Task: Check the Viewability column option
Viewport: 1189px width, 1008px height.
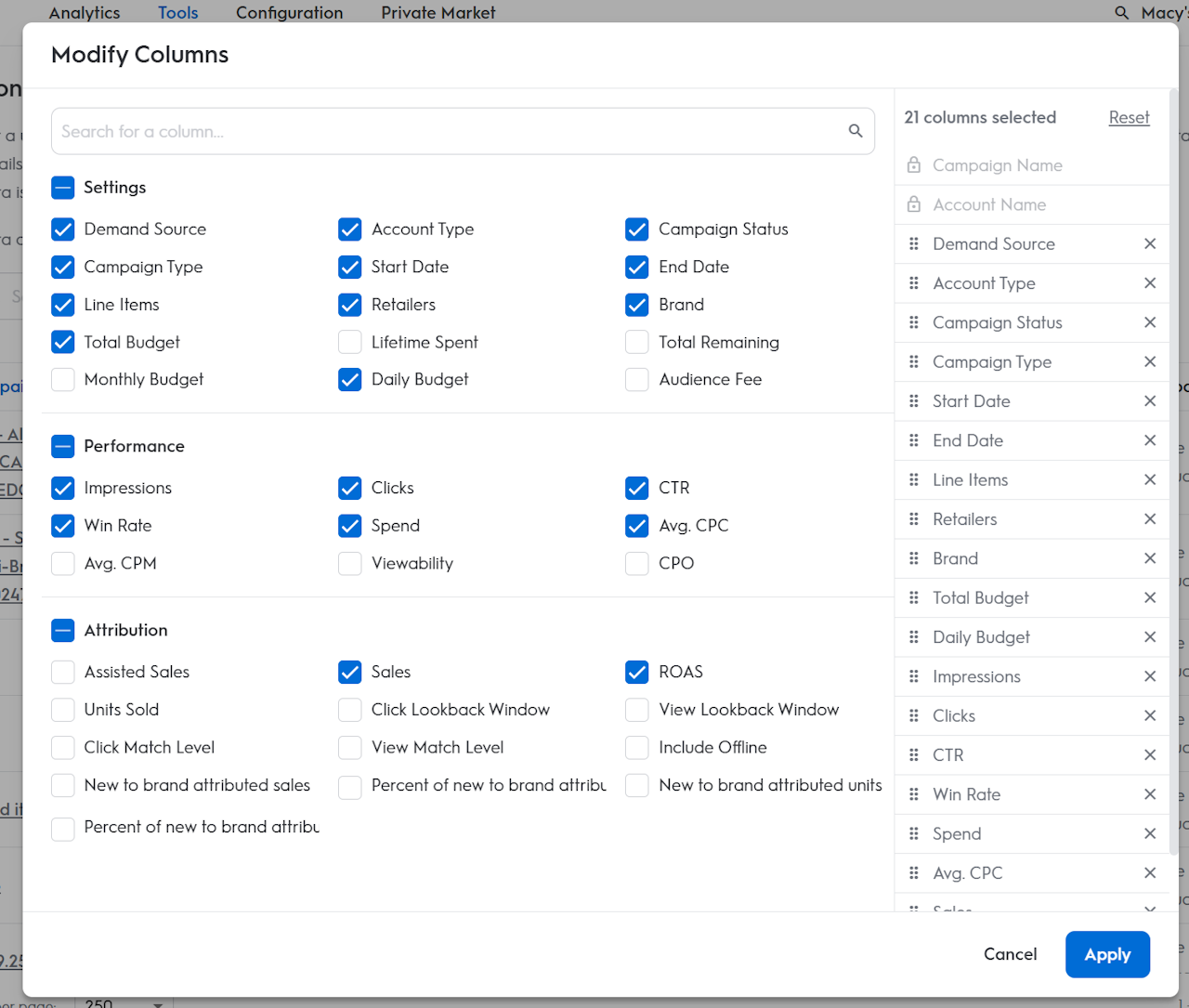Action: pyautogui.click(x=350, y=563)
